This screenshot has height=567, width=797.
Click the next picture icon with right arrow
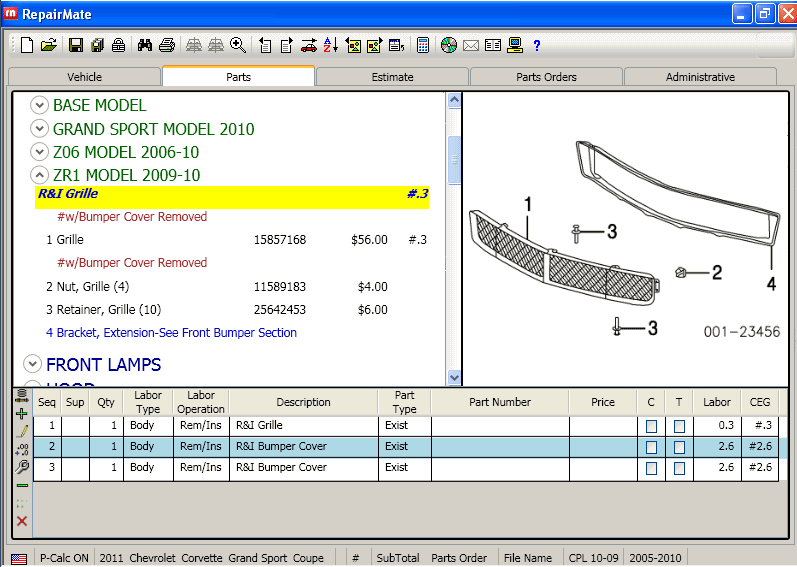click(374, 45)
